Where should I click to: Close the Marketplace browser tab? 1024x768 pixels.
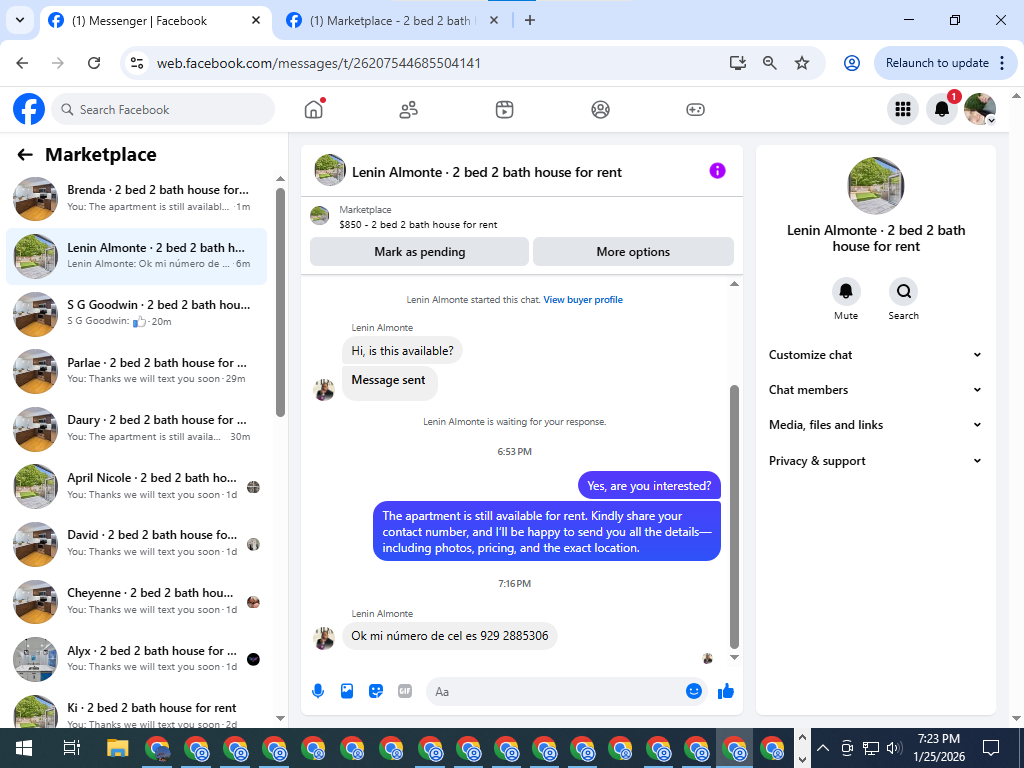(x=494, y=20)
